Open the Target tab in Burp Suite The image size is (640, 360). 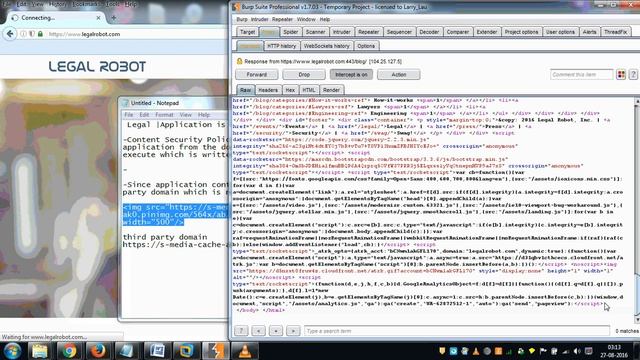point(247,32)
